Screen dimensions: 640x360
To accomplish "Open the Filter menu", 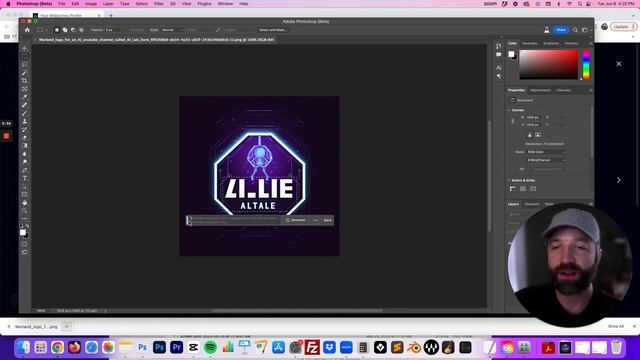I will pos(159,4).
